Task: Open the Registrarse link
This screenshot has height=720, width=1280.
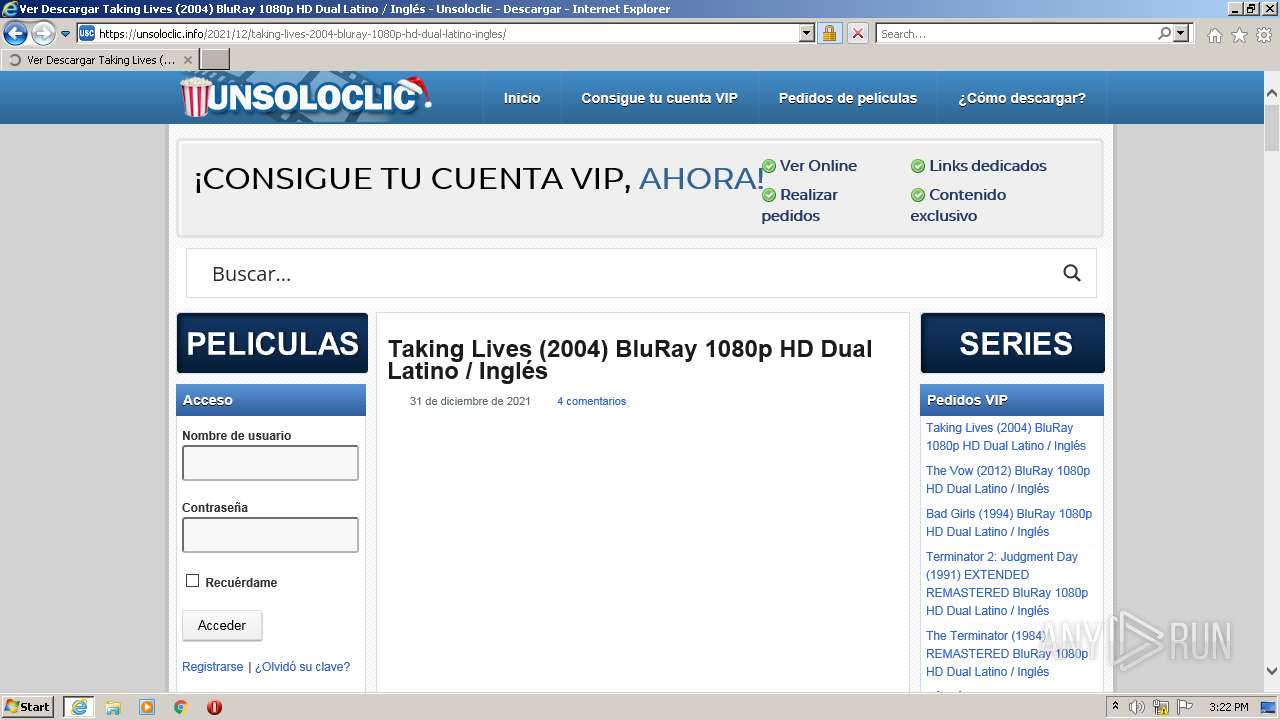Action: 213,667
